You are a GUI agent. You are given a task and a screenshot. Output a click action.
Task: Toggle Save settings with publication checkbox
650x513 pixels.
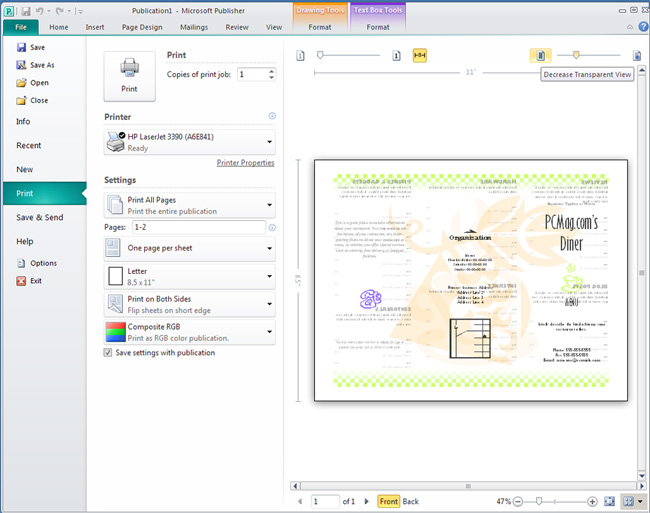point(108,353)
